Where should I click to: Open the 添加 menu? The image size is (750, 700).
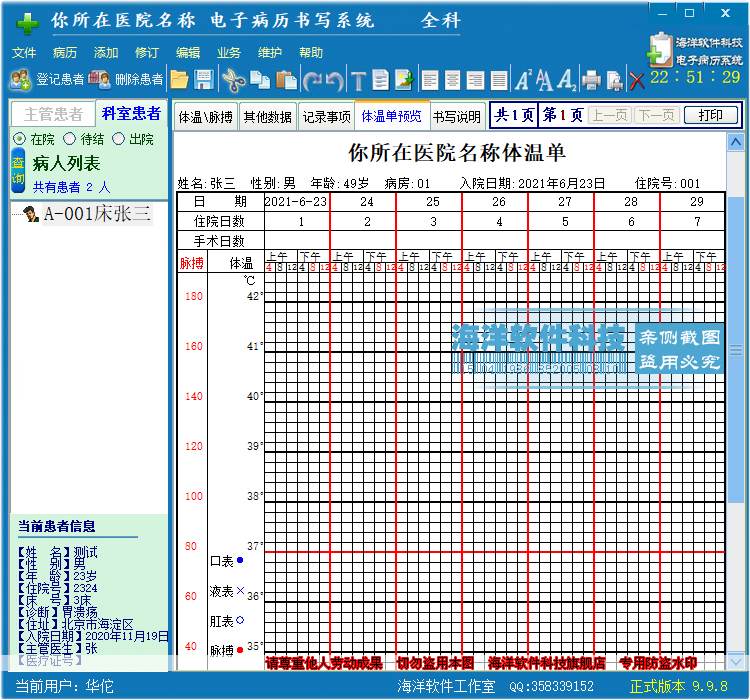click(106, 52)
